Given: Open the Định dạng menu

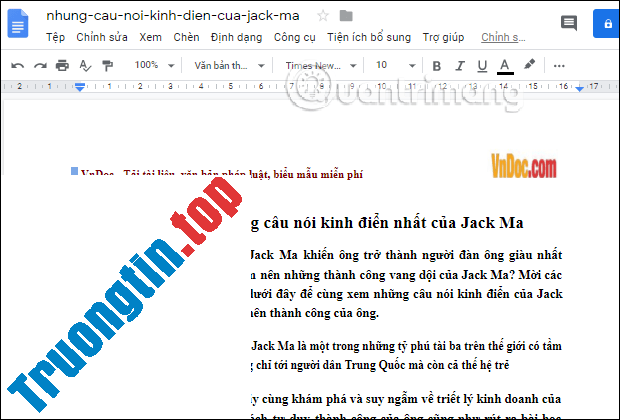Looking at the screenshot, I should click(236, 38).
